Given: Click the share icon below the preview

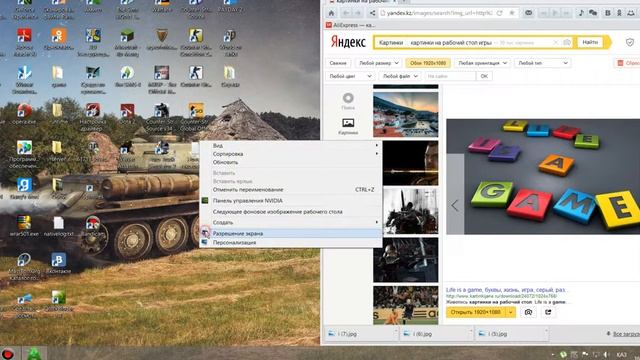Looking at the screenshot, I should [x=548, y=312].
